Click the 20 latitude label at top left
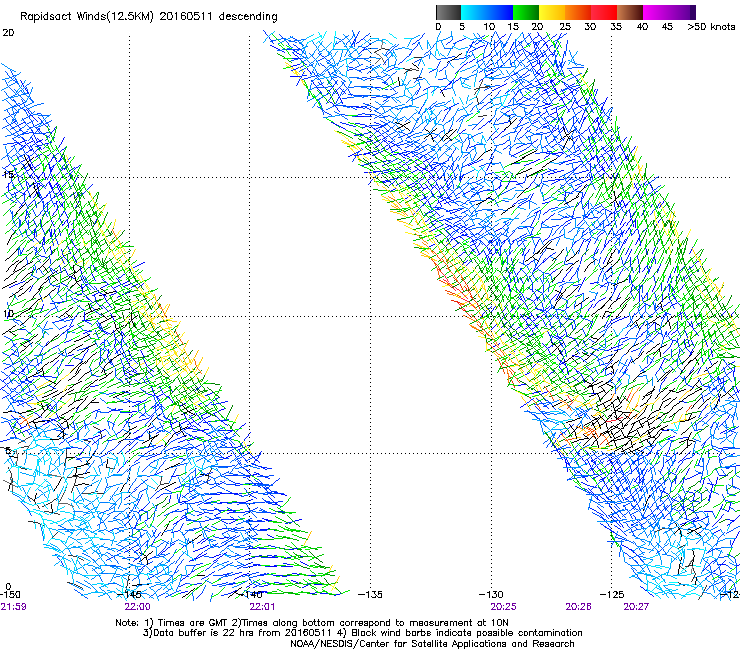Image resolution: width=740 pixels, height=650 pixels. coord(8,33)
